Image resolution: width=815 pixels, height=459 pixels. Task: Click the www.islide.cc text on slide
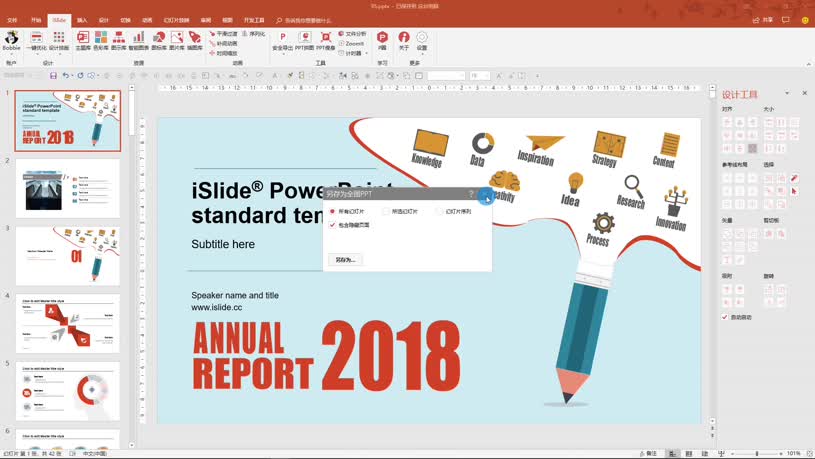click(217, 307)
